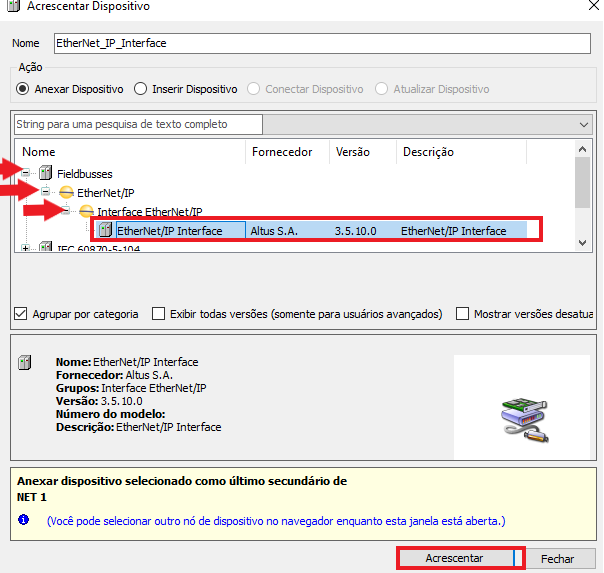Screen dimensions: 604x573
Task: Click the Fechar button
Action: (x=557, y=558)
